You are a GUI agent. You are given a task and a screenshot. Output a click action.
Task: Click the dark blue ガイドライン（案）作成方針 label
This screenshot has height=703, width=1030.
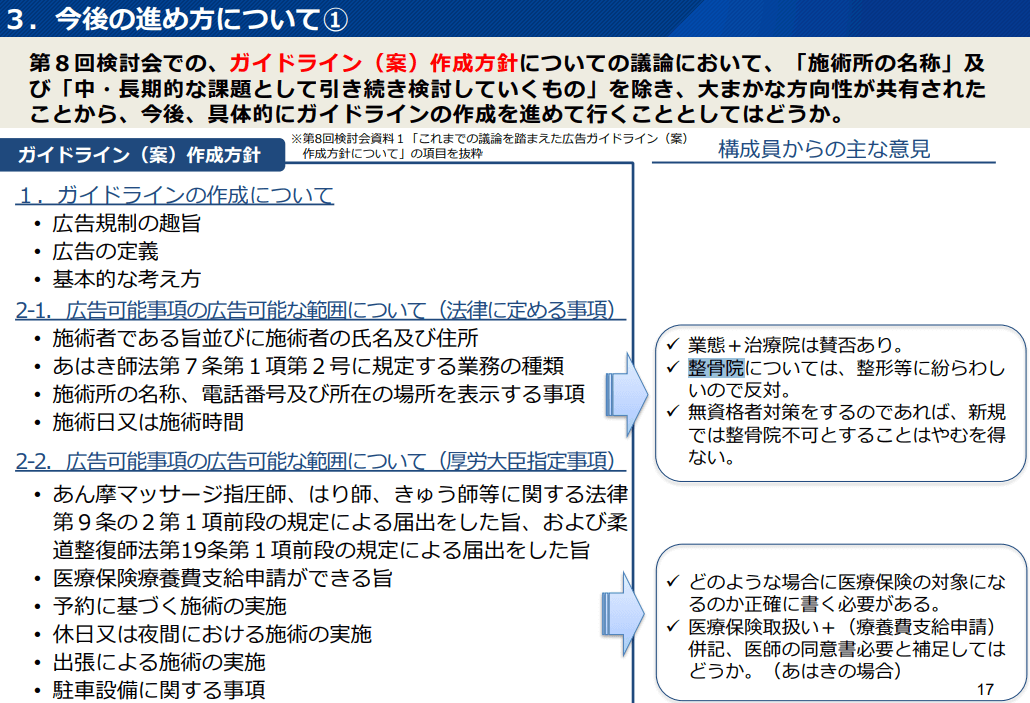click(x=138, y=155)
